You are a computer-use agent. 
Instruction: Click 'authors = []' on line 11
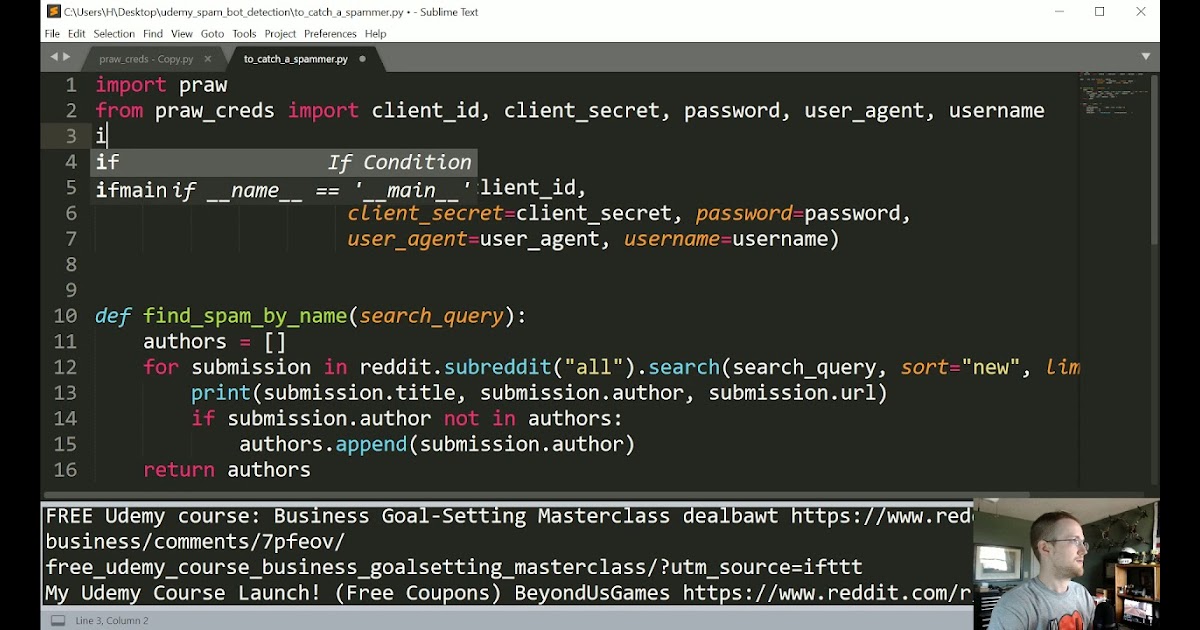(215, 342)
